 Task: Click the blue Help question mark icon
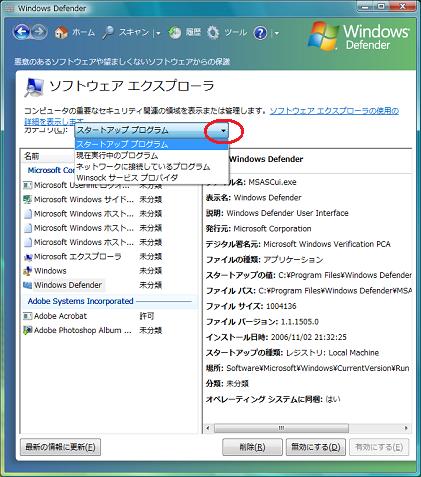pos(260,33)
